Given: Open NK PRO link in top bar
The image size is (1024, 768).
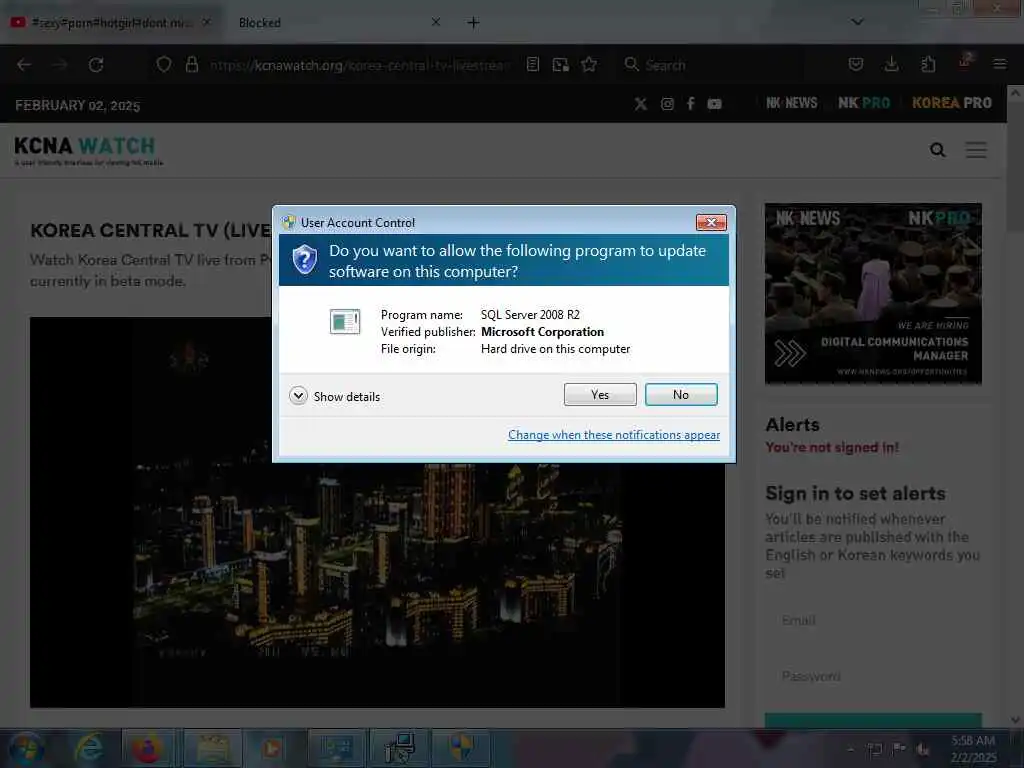Looking at the screenshot, I should (x=864, y=103).
